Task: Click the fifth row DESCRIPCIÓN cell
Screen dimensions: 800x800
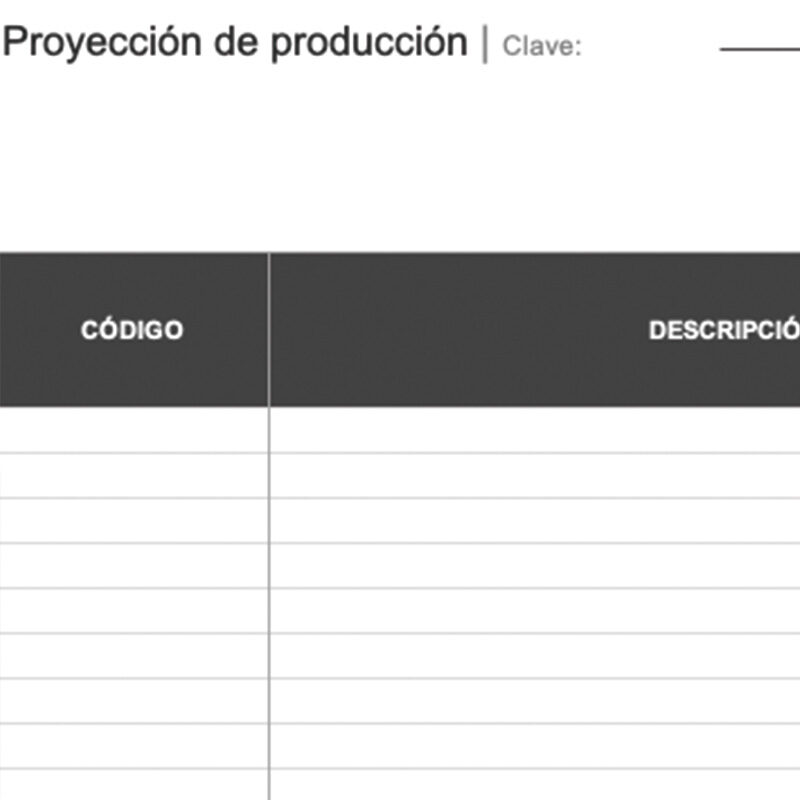Action: [535, 610]
